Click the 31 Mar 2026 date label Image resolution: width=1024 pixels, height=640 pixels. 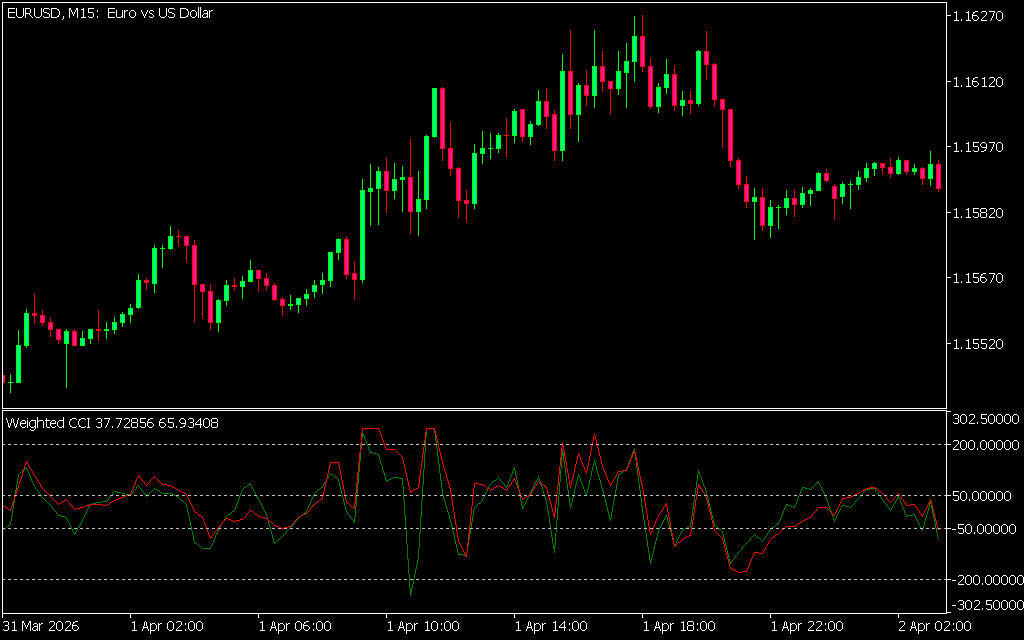41,626
